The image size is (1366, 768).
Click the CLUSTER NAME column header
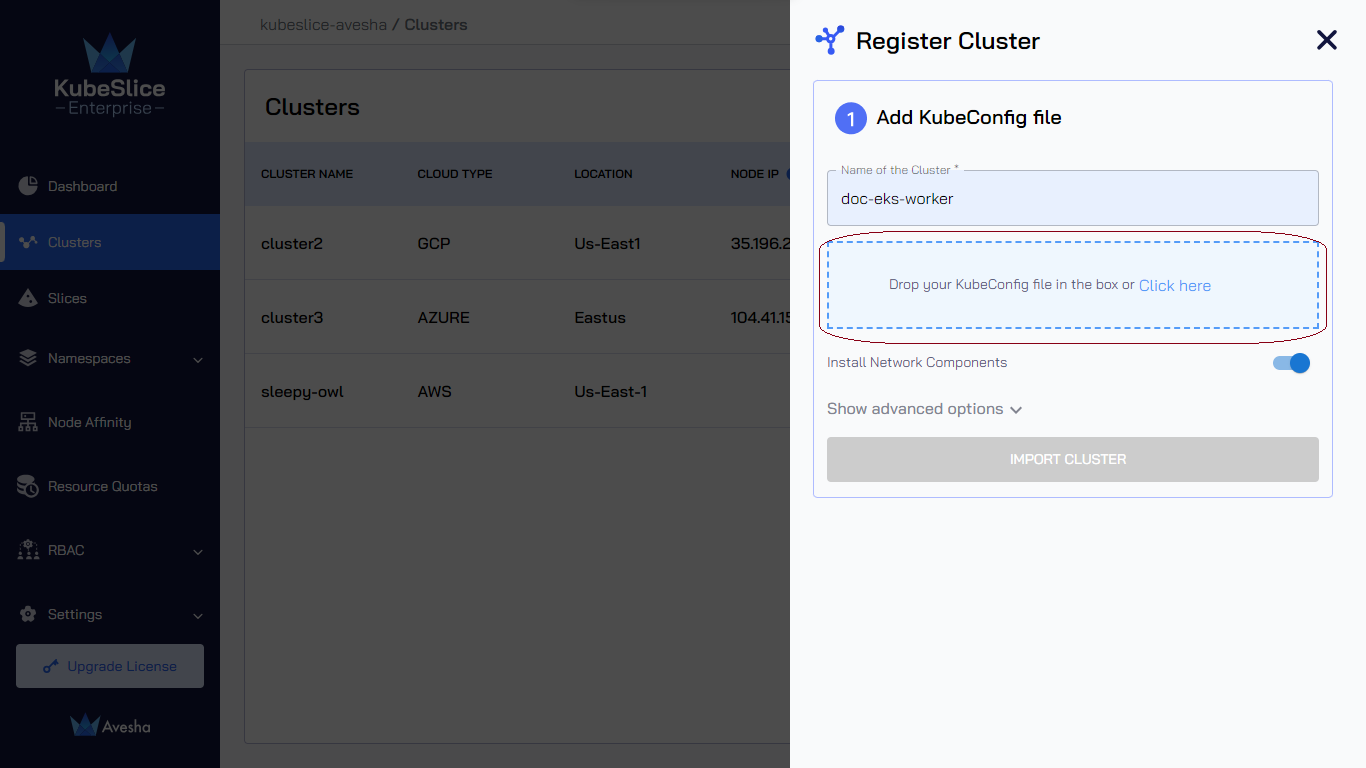tap(307, 174)
